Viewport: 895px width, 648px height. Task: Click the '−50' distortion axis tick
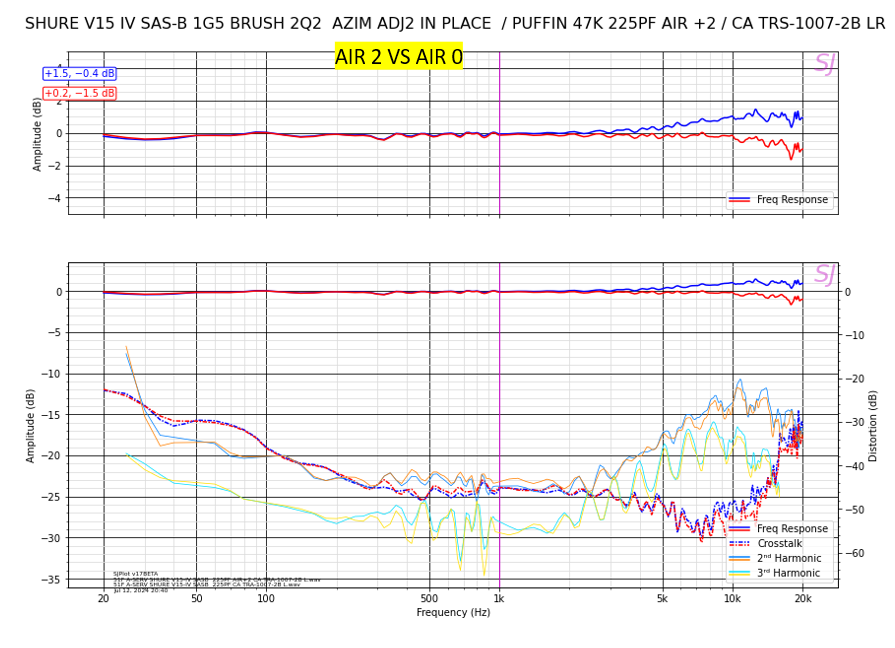click(x=855, y=510)
